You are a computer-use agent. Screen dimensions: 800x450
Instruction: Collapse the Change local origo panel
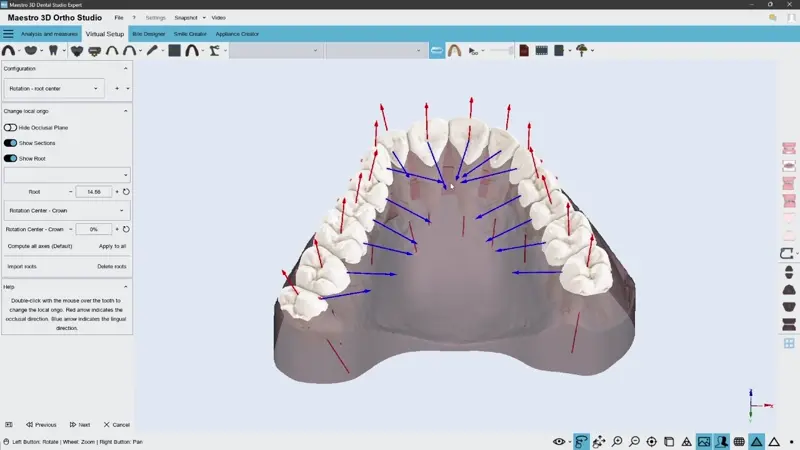tap(126, 111)
